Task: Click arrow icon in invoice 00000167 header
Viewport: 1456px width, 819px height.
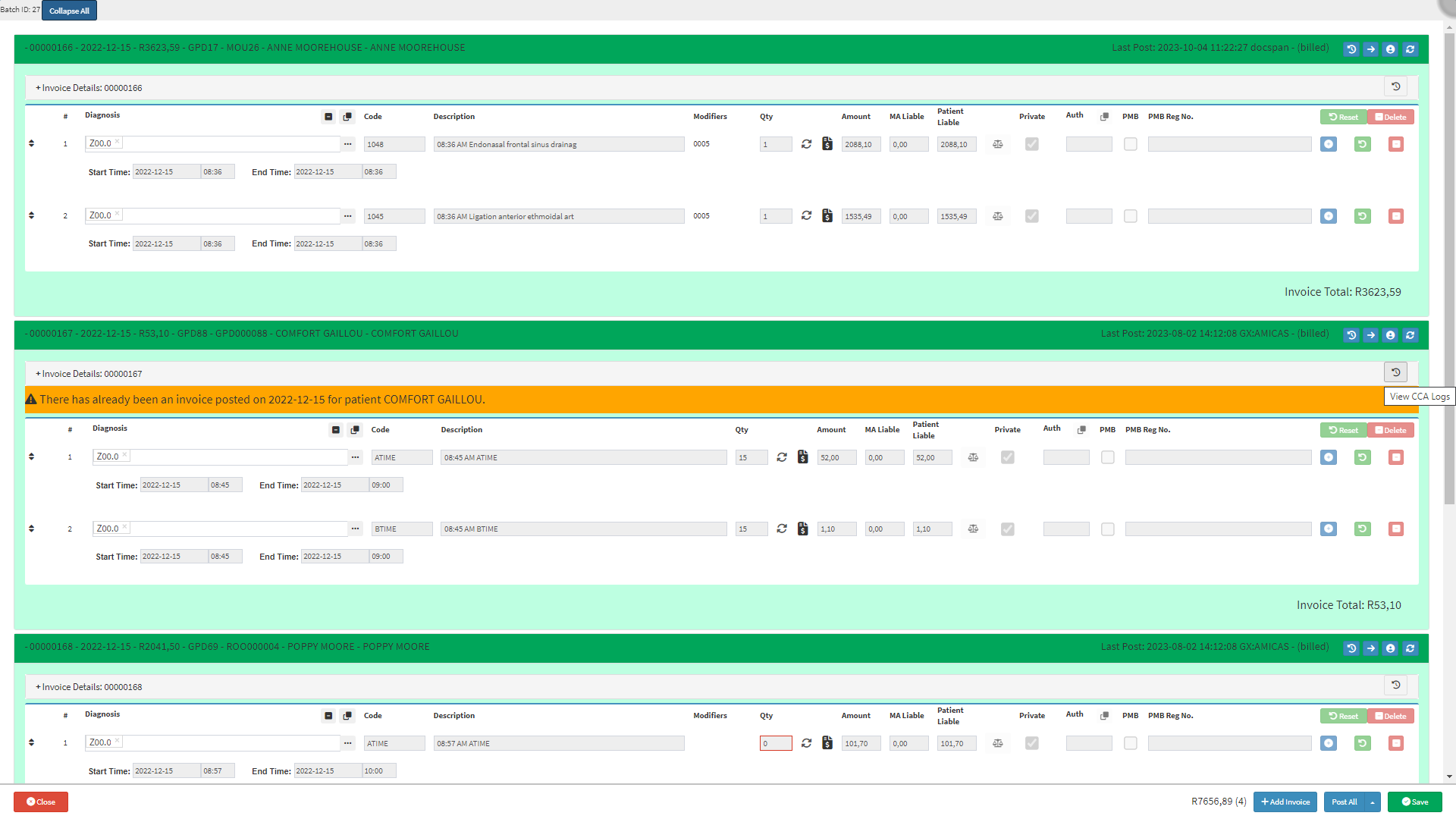Action: pos(1370,335)
